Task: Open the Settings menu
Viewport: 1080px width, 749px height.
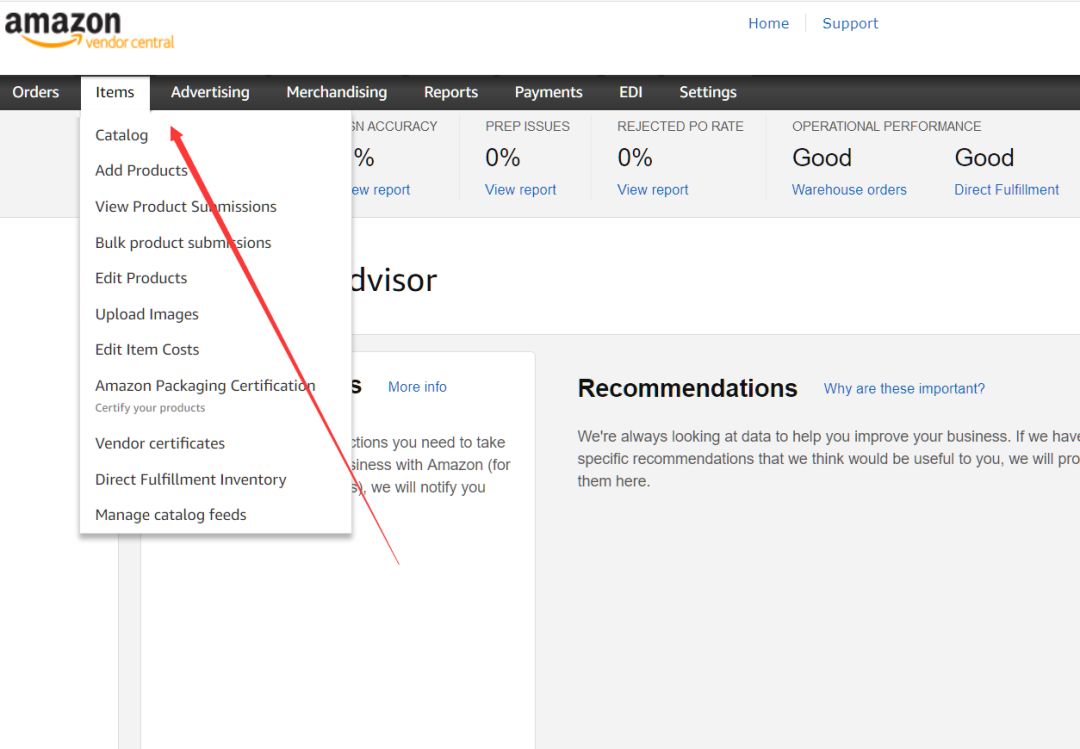Action: (708, 92)
